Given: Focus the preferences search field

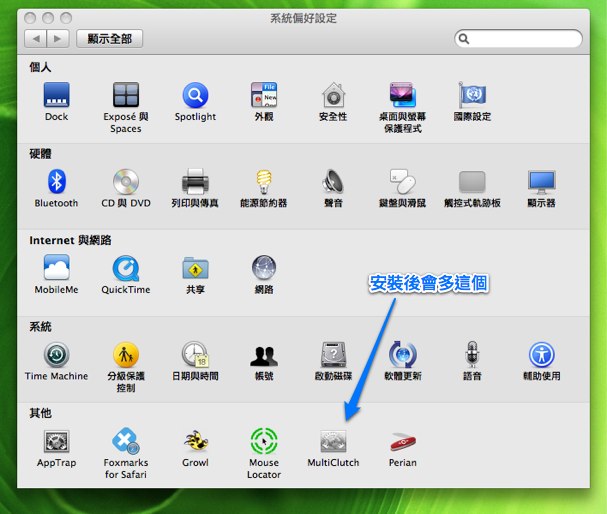Looking at the screenshot, I should 518,39.
